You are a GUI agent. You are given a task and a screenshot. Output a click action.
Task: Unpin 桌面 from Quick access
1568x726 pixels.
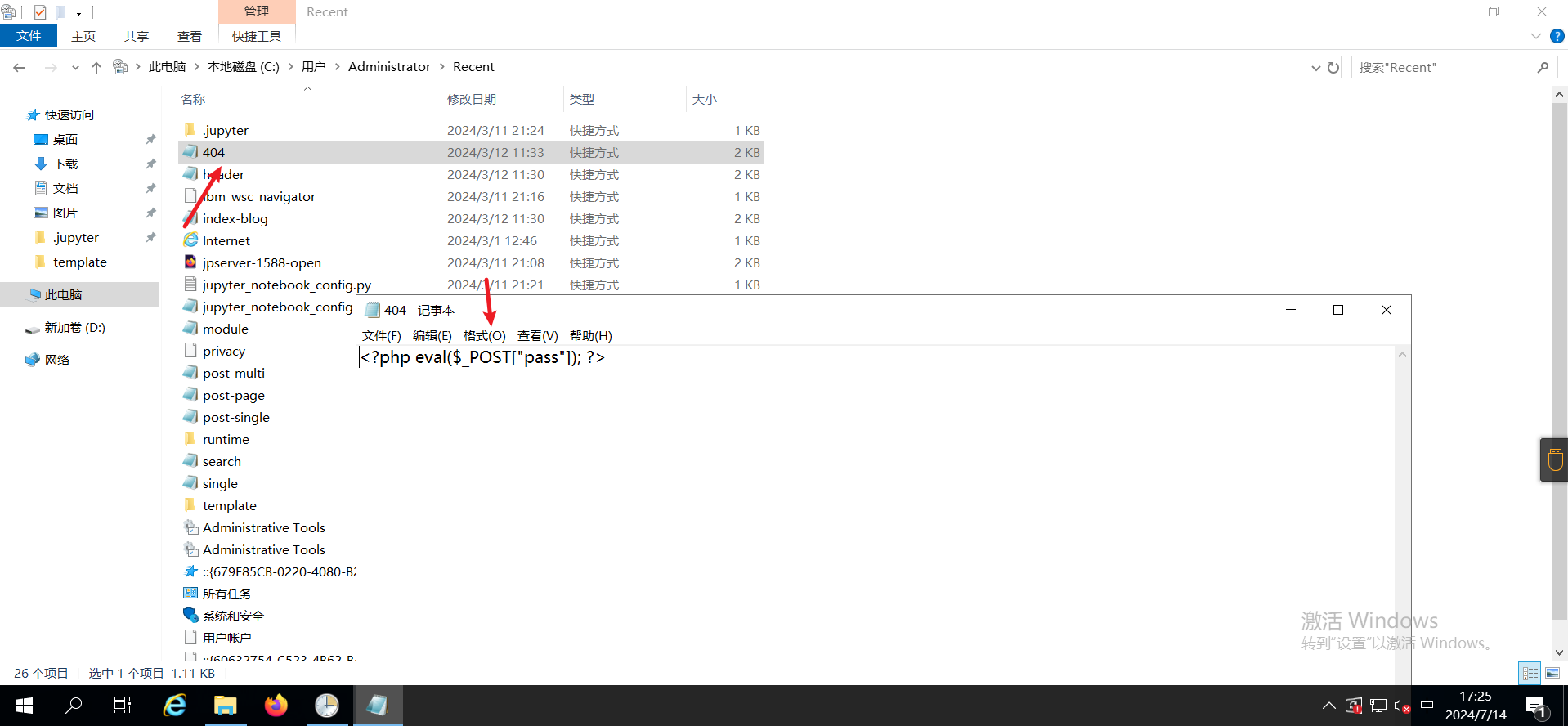150,140
